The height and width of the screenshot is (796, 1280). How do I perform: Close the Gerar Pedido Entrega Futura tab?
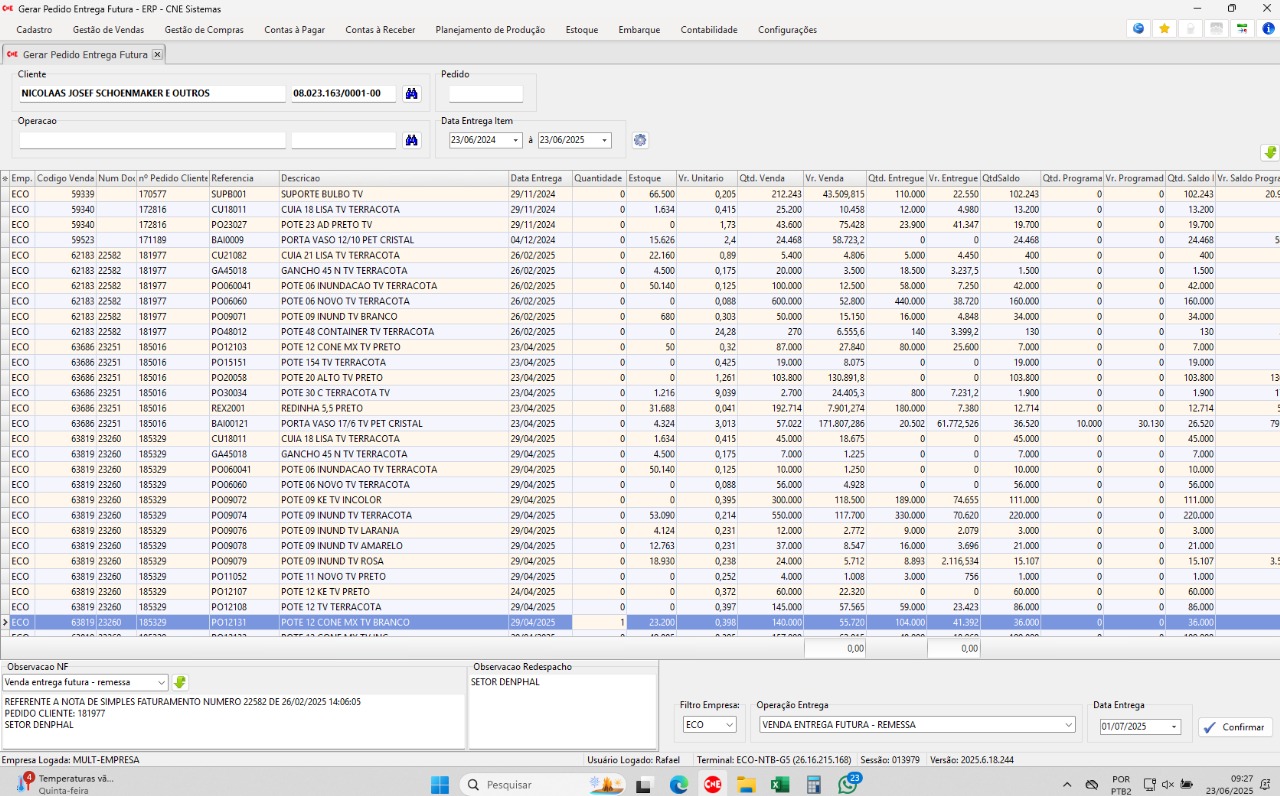pyautogui.click(x=157, y=54)
